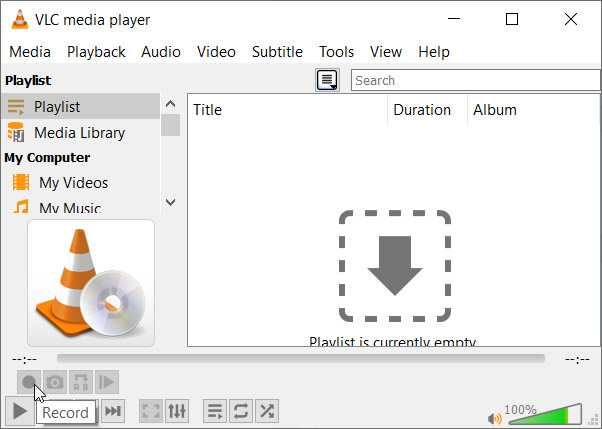Open the Tools menu
This screenshot has width=602, height=429.
tap(336, 52)
